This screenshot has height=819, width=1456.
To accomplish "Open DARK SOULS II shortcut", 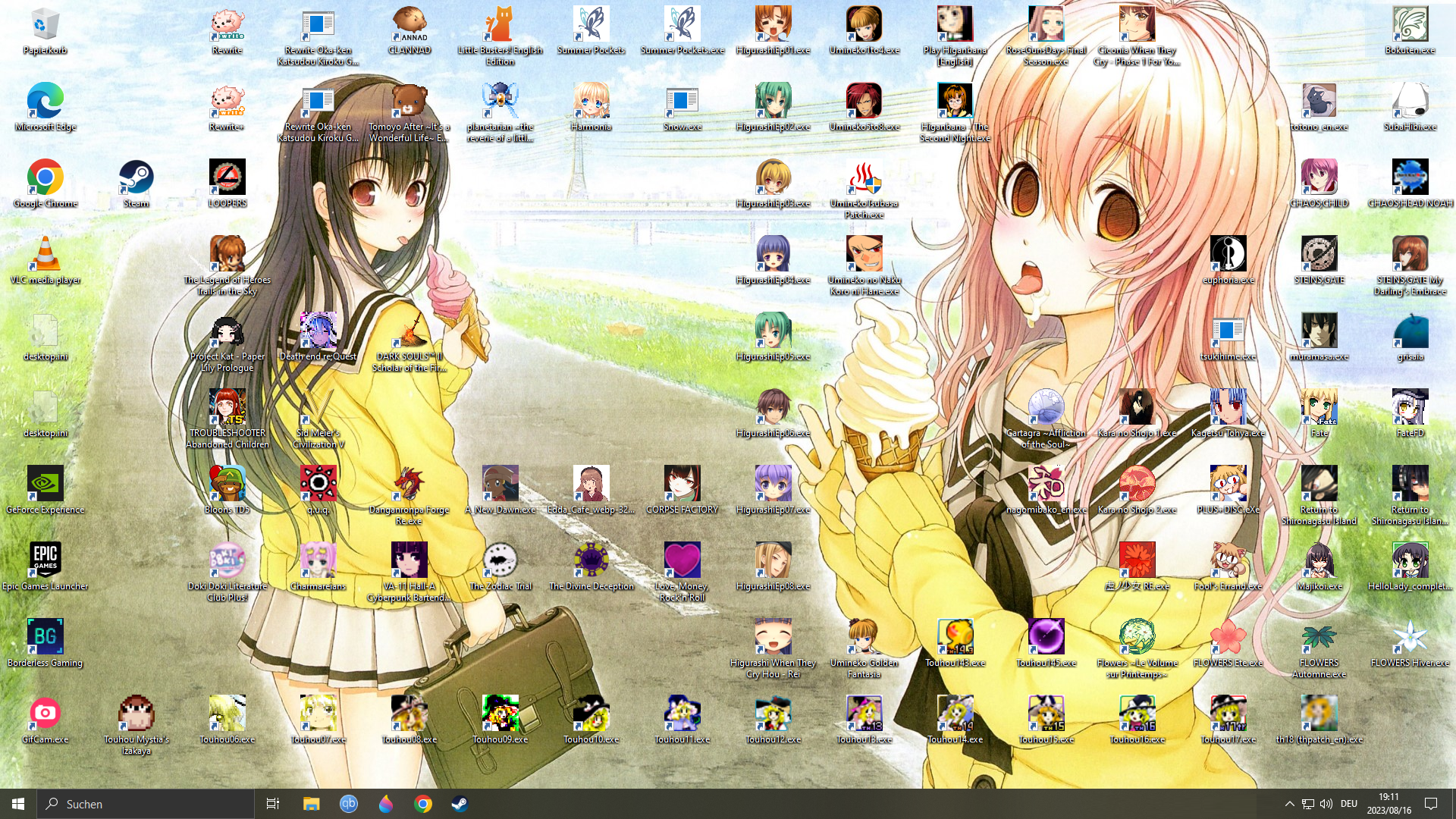I will pyautogui.click(x=409, y=342).
